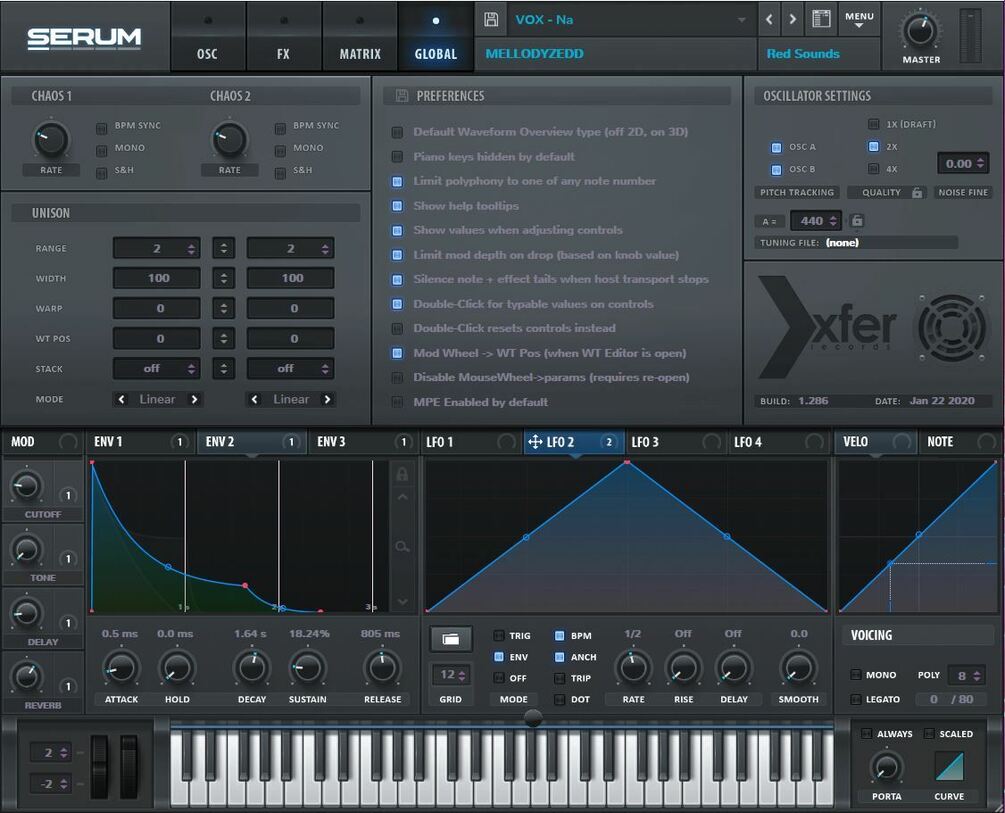Click the A= 440 tuning value field
The height and width of the screenshot is (813, 1005).
[816, 221]
